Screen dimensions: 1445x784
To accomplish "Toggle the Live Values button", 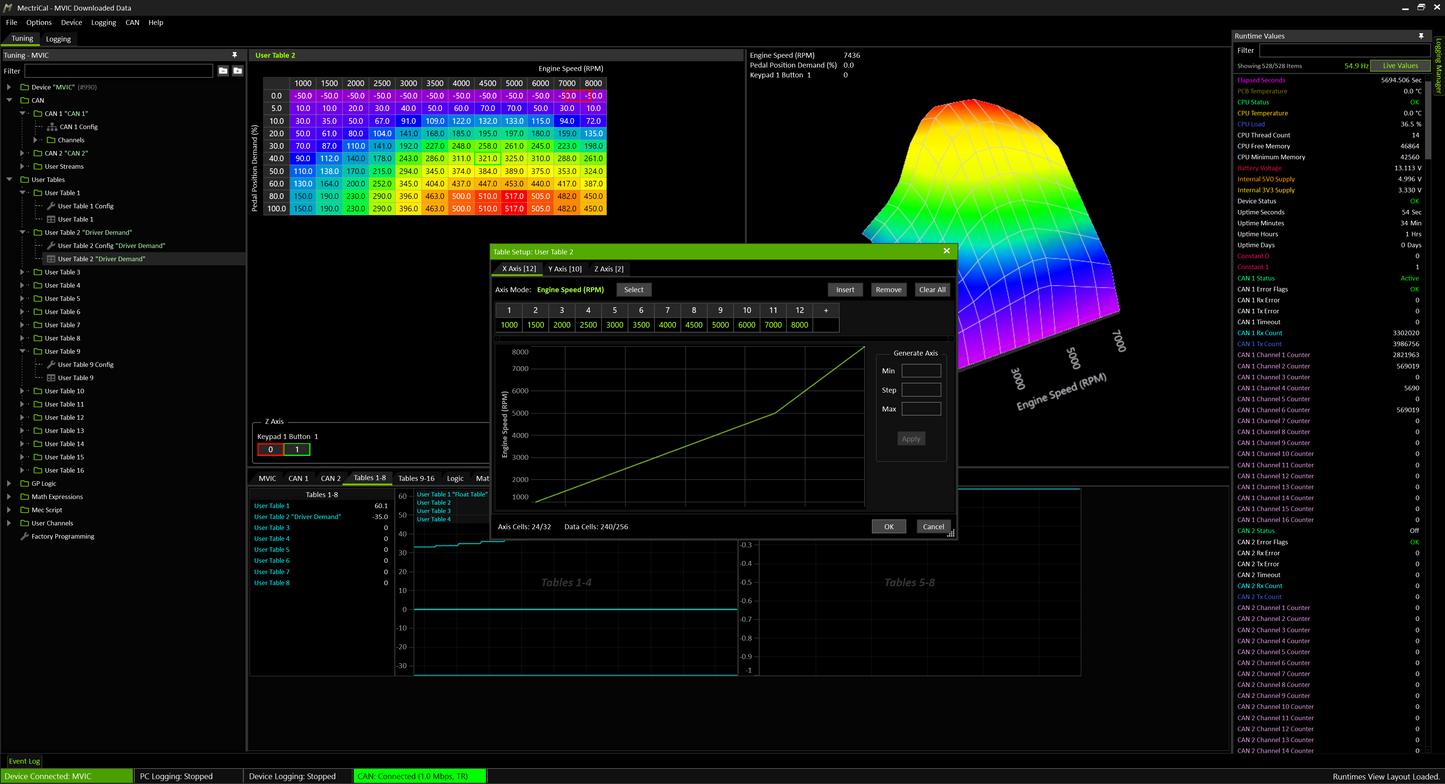I will click(1400, 66).
